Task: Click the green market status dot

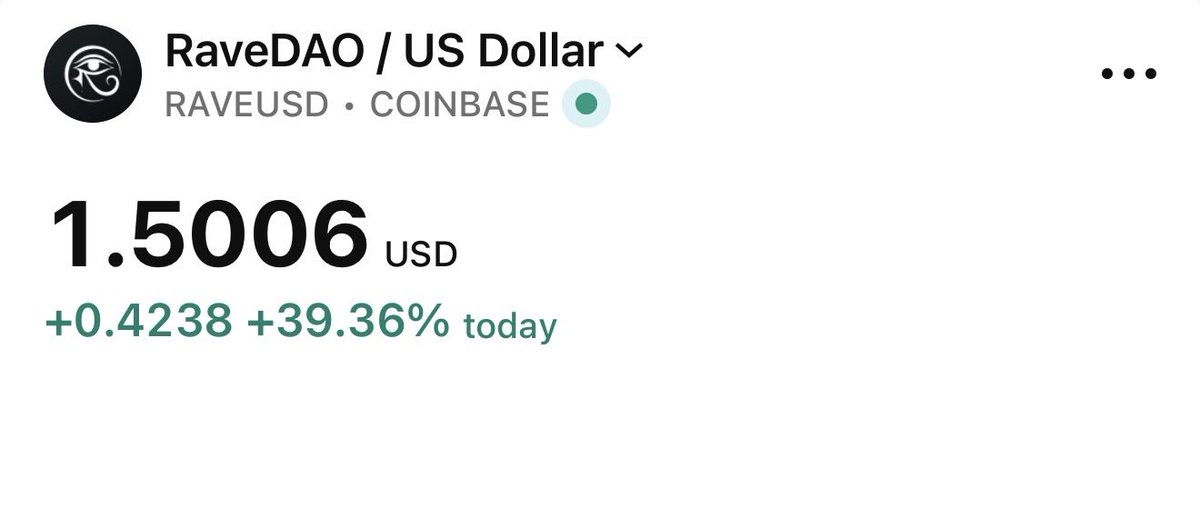Action: coord(587,104)
